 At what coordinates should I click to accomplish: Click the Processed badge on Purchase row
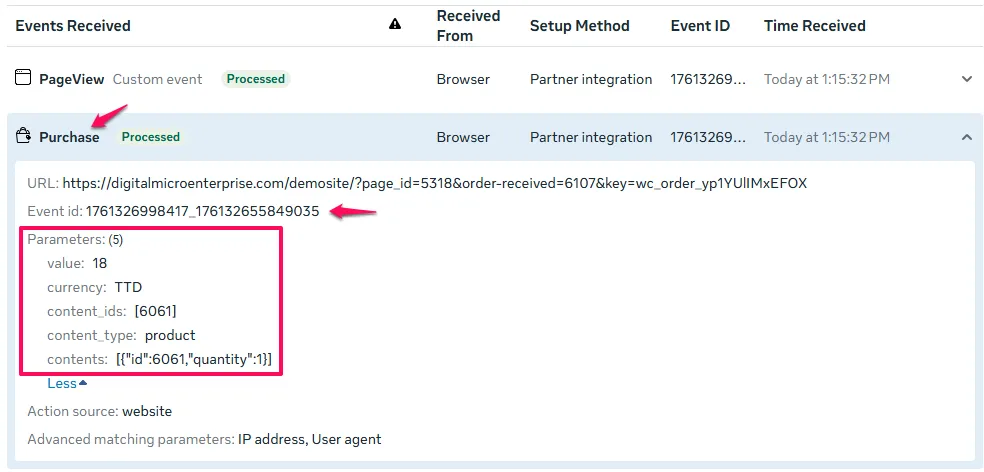click(x=151, y=137)
